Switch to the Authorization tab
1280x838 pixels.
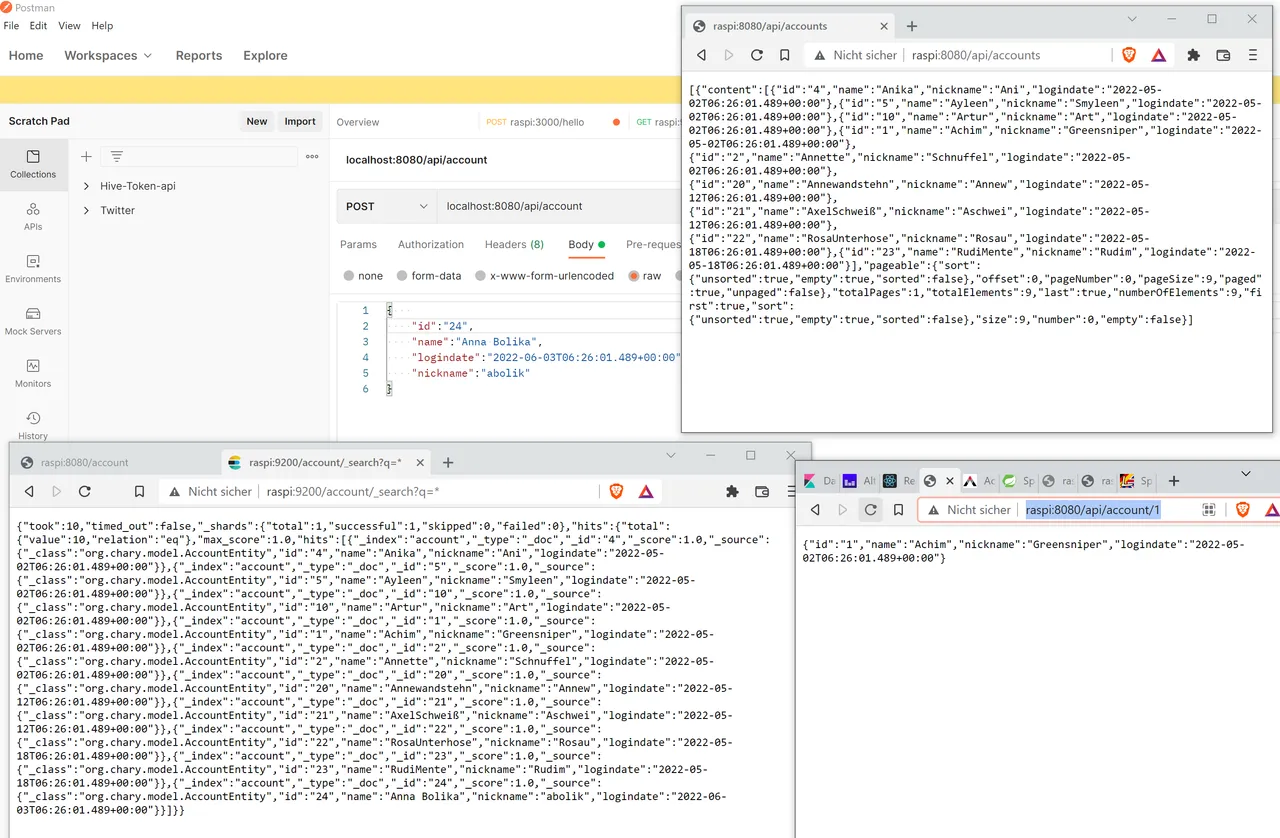[431, 244]
